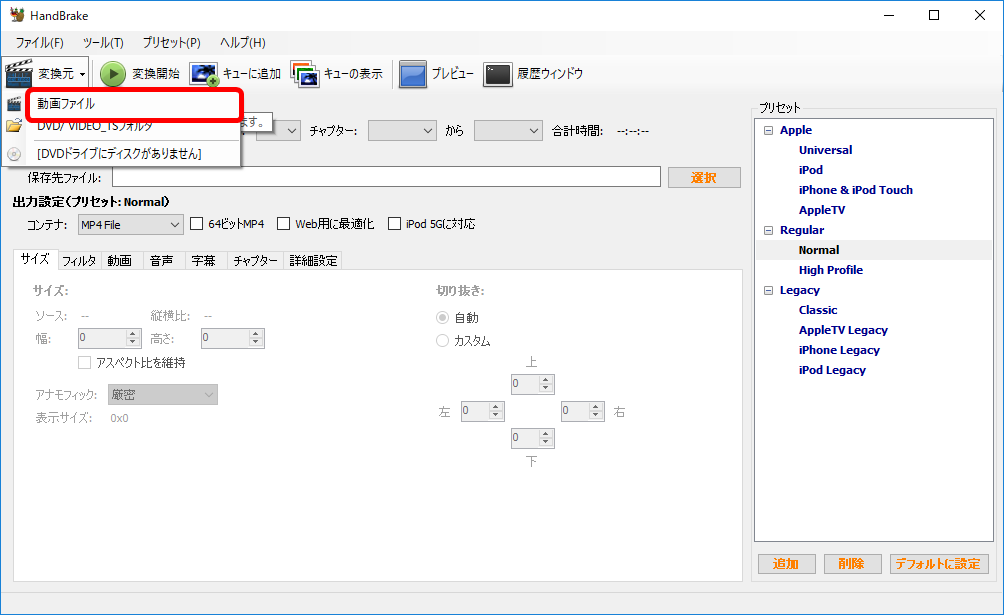Click the clapperboard 変換元 source icon
The image size is (1004, 615).
click(x=19, y=74)
